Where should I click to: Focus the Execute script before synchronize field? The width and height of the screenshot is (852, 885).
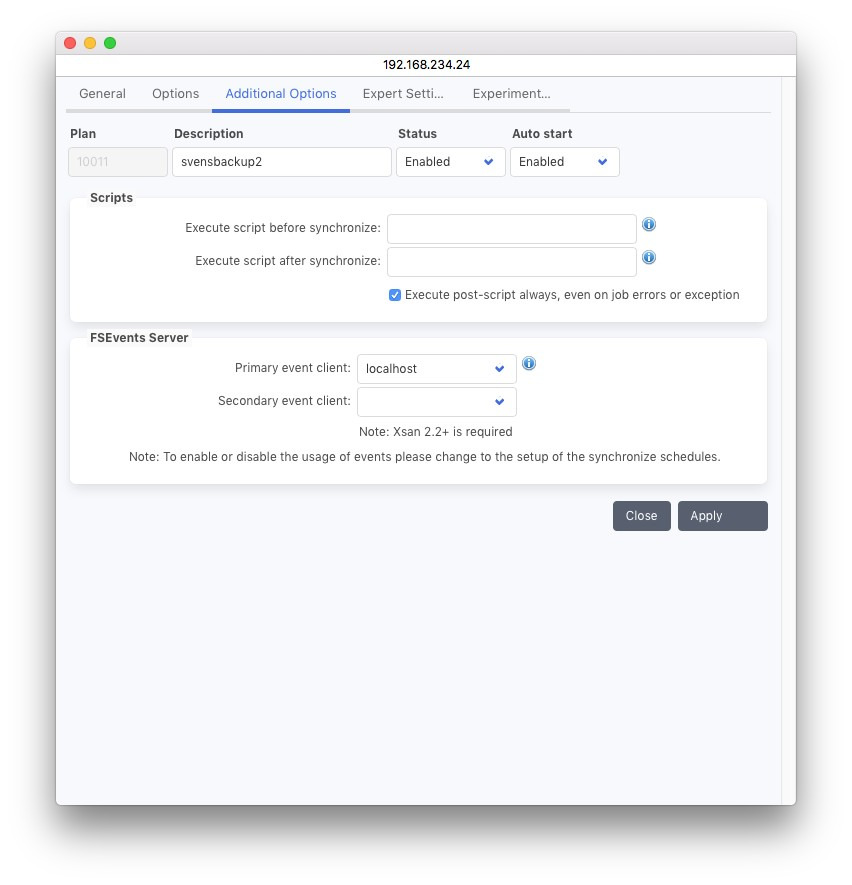pos(511,229)
